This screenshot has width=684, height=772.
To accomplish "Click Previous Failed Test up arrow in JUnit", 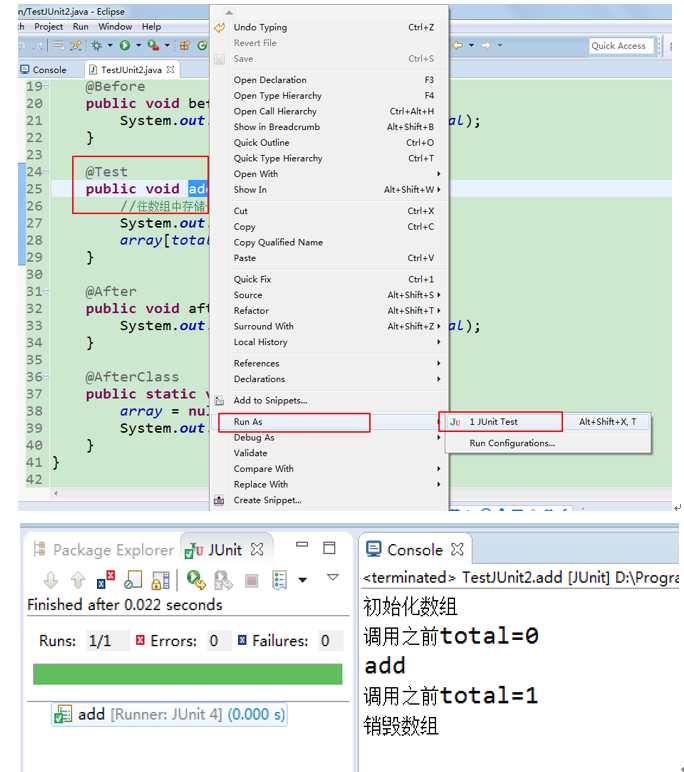I will (x=78, y=580).
